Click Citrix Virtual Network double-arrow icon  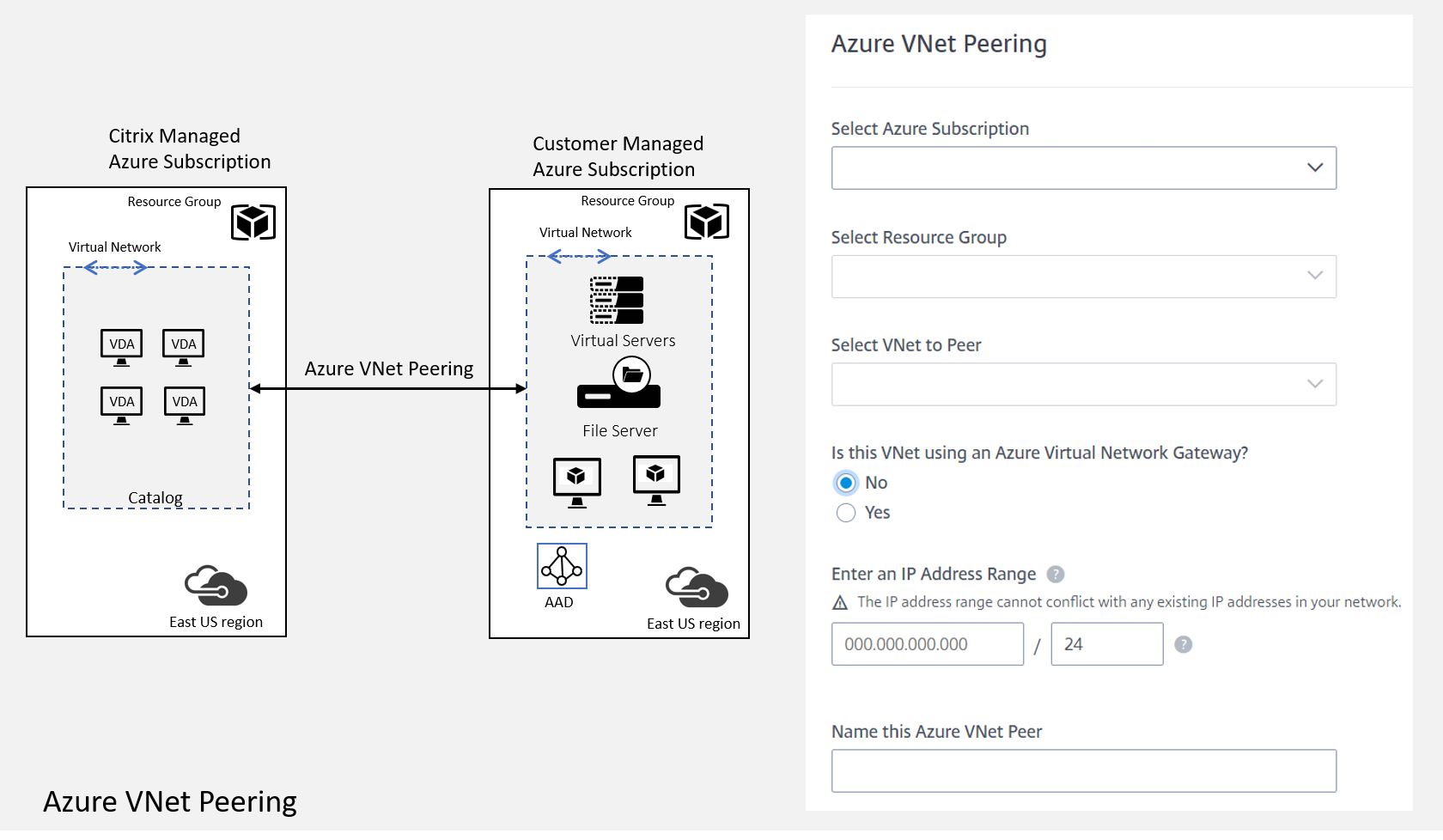click(115, 268)
